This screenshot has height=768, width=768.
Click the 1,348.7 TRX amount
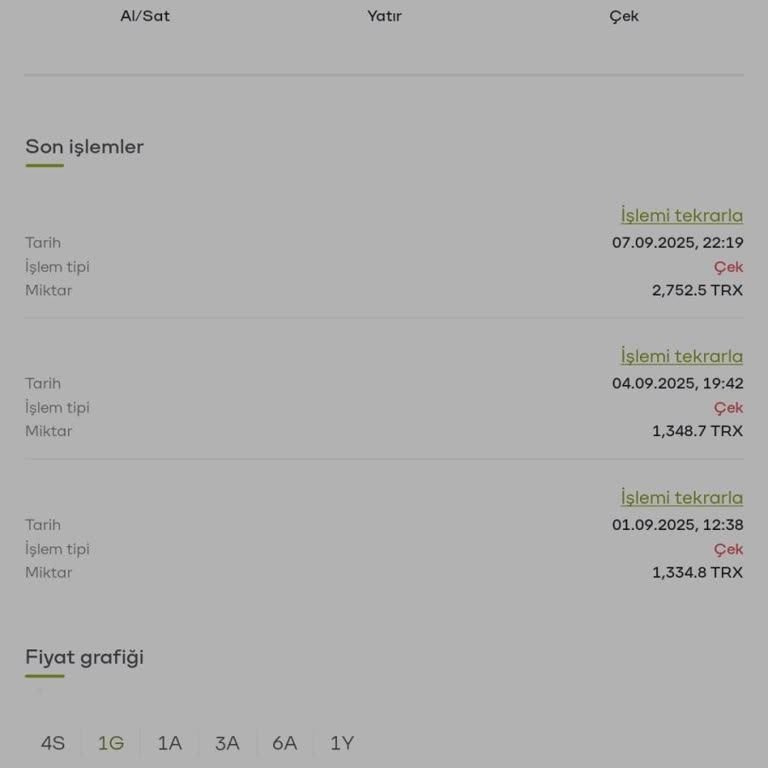[697, 431]
